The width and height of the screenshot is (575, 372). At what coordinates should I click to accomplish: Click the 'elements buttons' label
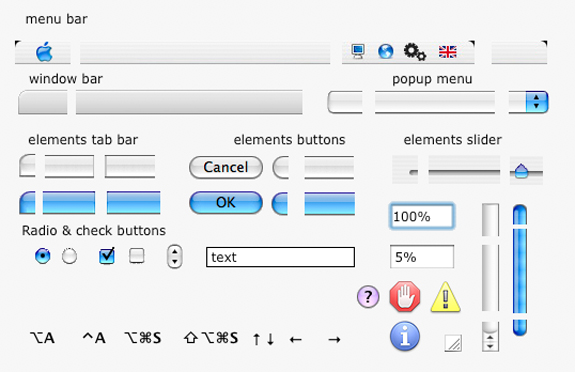(x=290, y=140)
